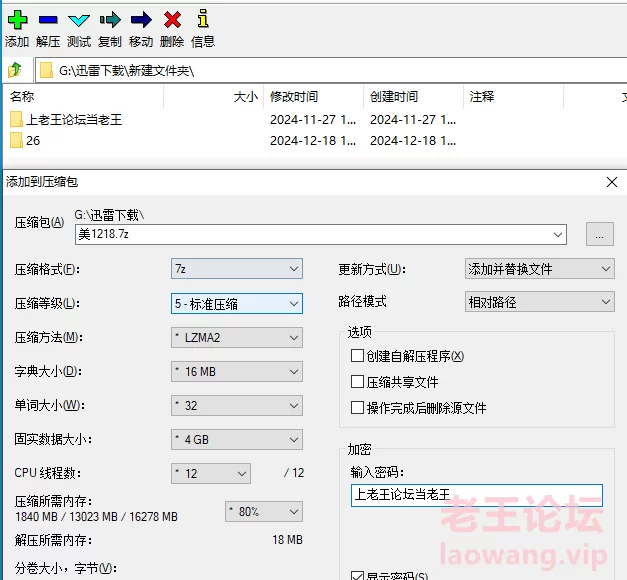Click the Test (测试) checkmark icon
Viewport: 627px width, 580px height.
(78, 20)
